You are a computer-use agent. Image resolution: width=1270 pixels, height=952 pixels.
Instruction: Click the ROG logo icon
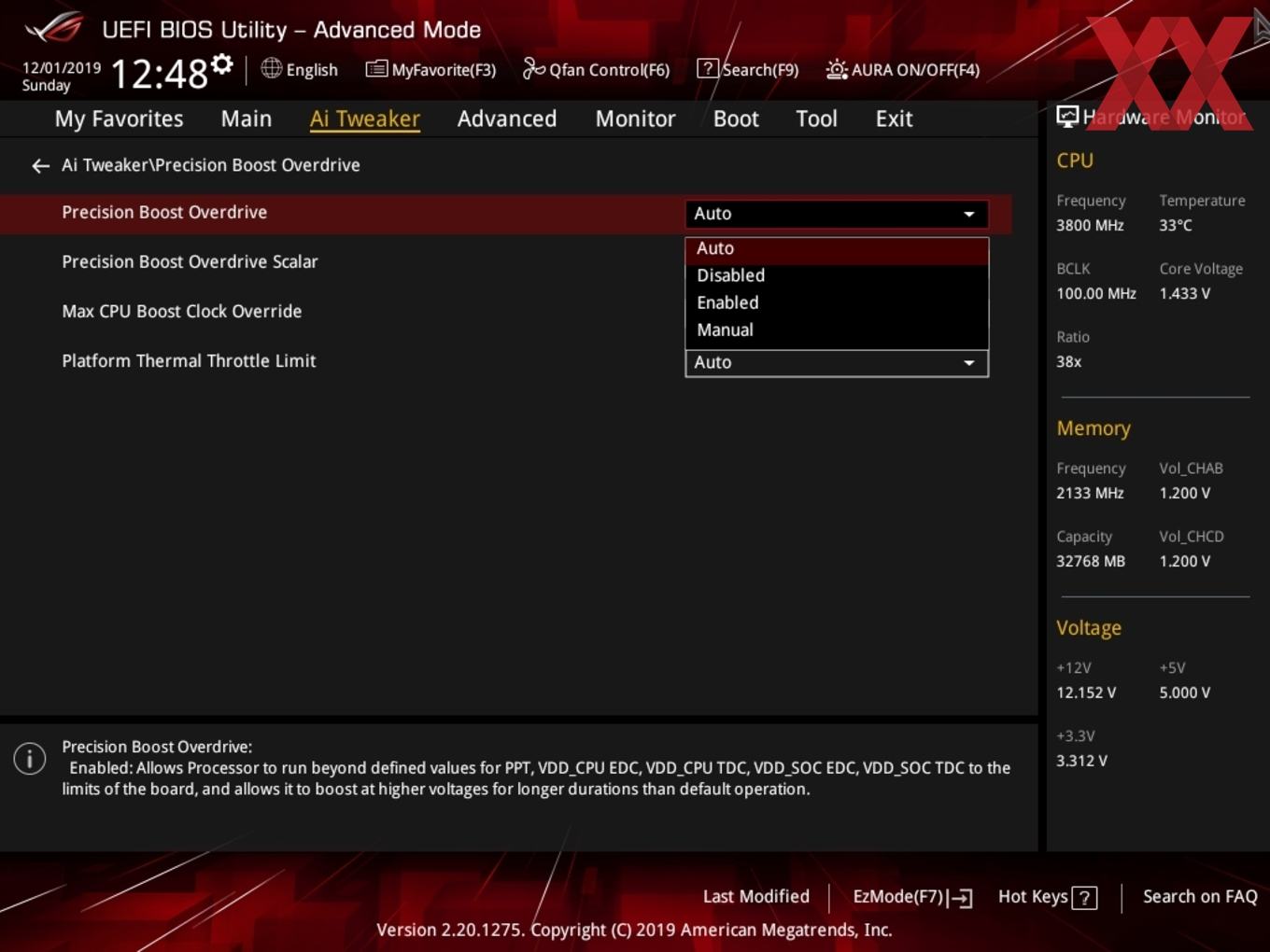53,28
